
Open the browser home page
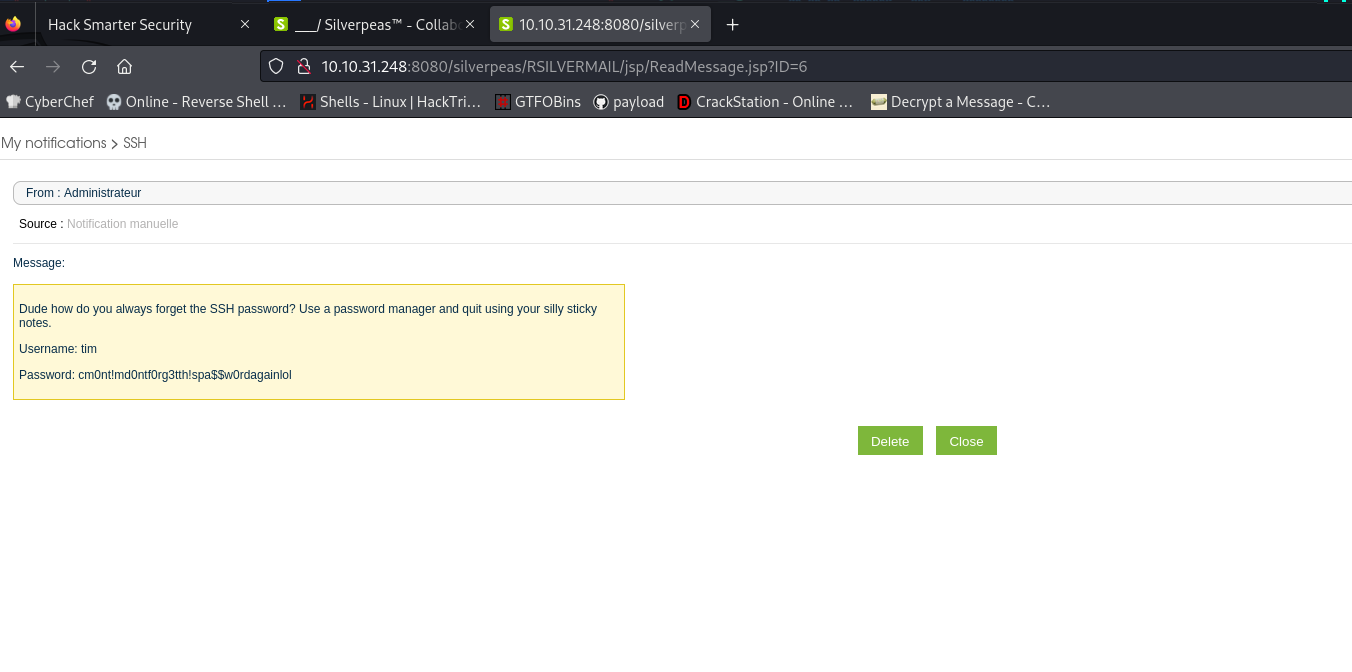click(x=124, y=67)
